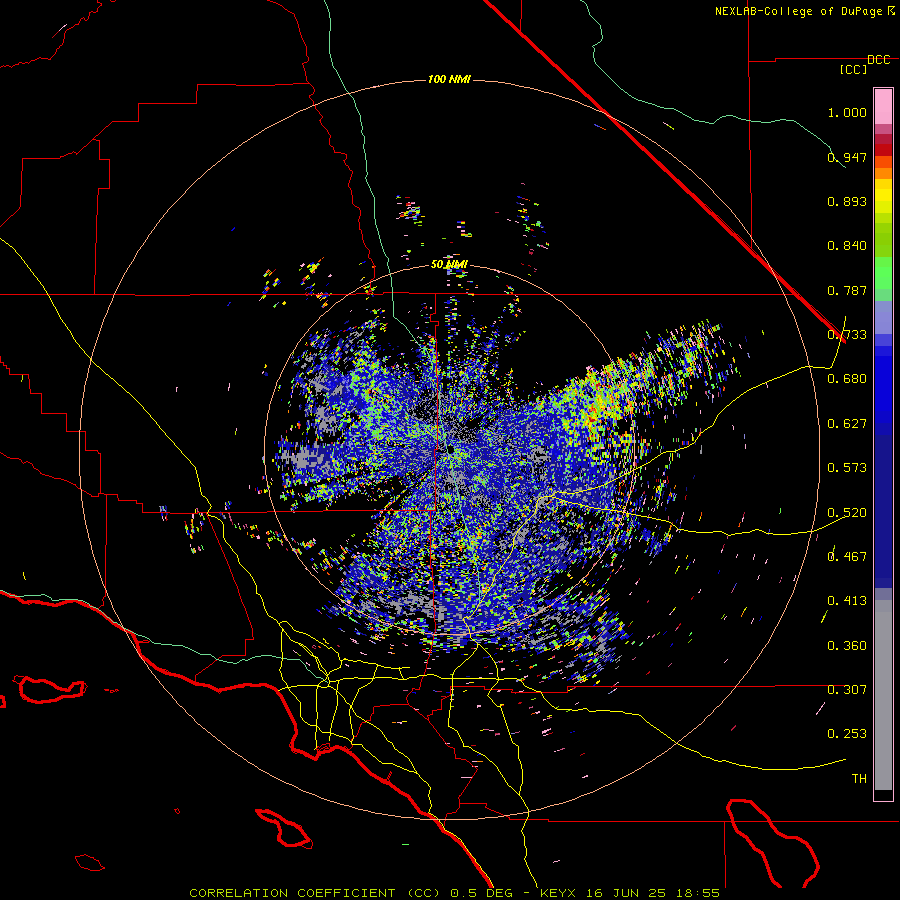Click the 100 NMI range ring label
Screen dimensions: 900x900
[449, 79]
